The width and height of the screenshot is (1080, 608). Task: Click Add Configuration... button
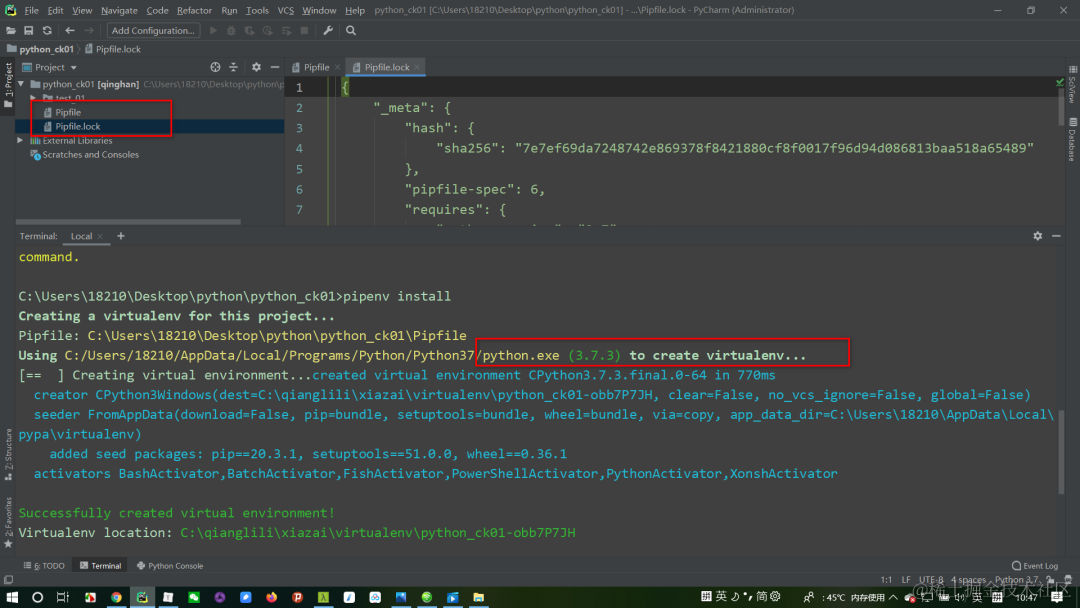click(x=153, y=30)
